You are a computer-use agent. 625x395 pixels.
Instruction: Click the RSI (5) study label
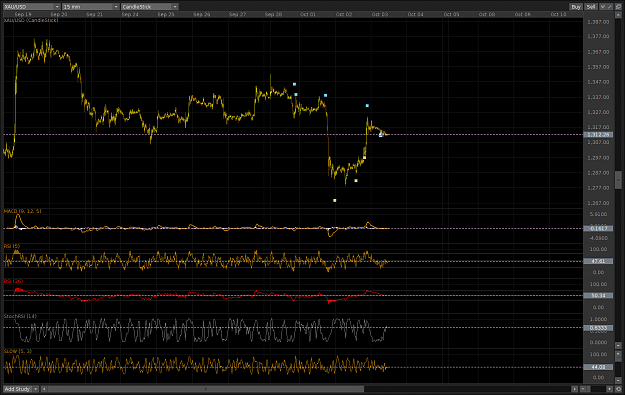pos(12,246)
